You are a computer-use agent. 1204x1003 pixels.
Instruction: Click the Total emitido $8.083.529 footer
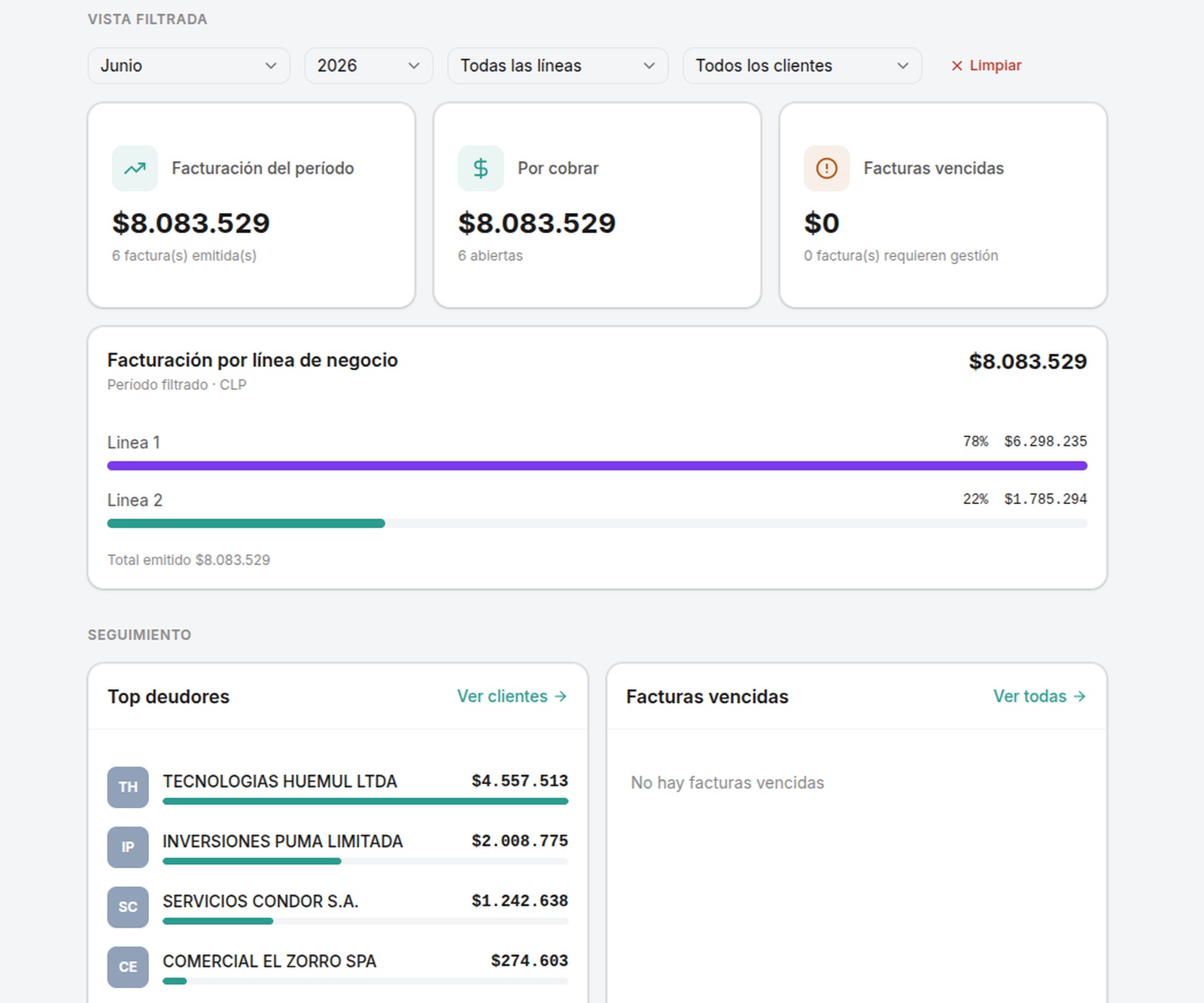pyautogui.click(x=189, y=560)
